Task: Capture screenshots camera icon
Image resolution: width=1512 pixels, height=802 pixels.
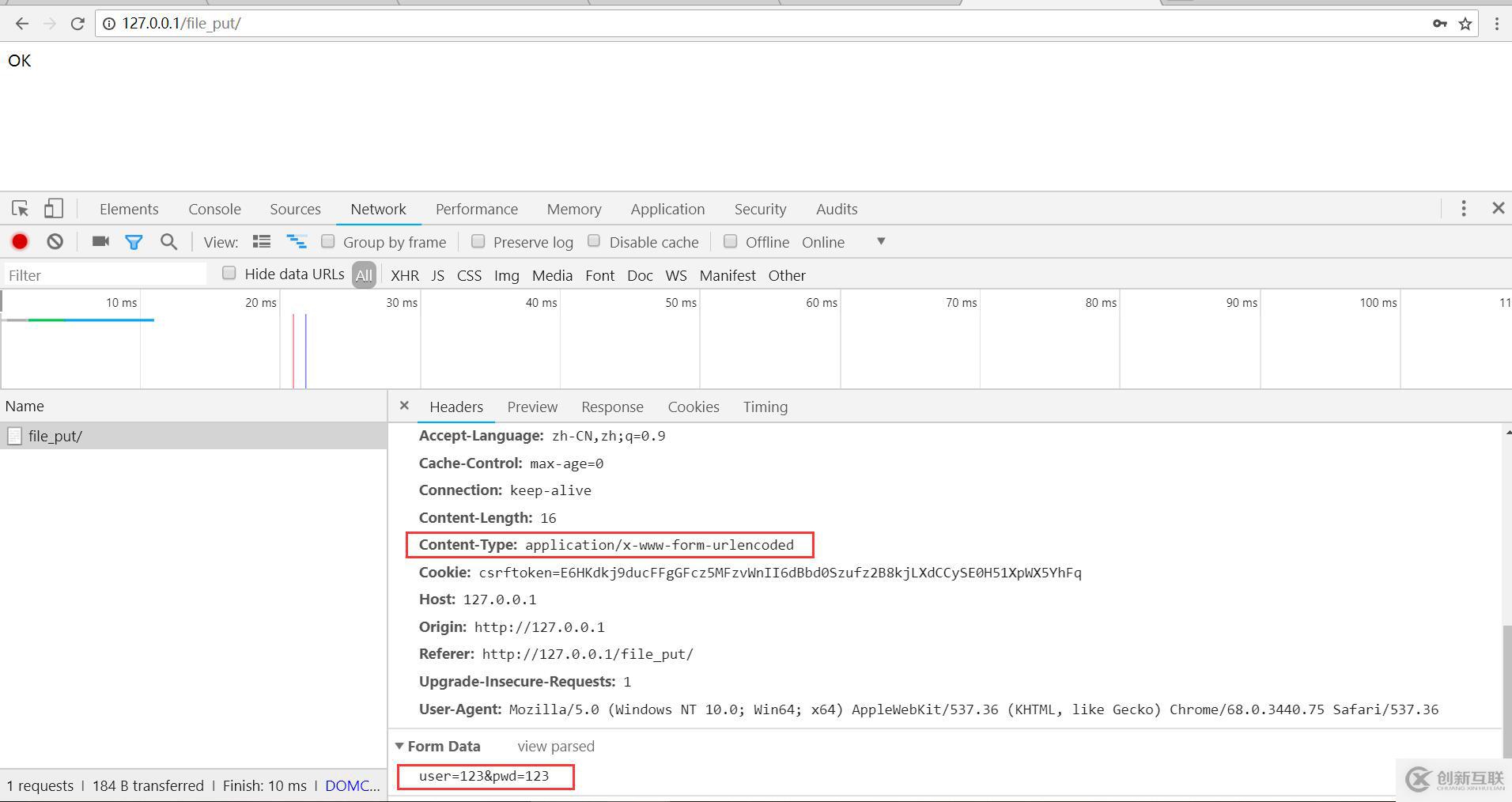Action: pyautogui.click(x=100, y=241)
